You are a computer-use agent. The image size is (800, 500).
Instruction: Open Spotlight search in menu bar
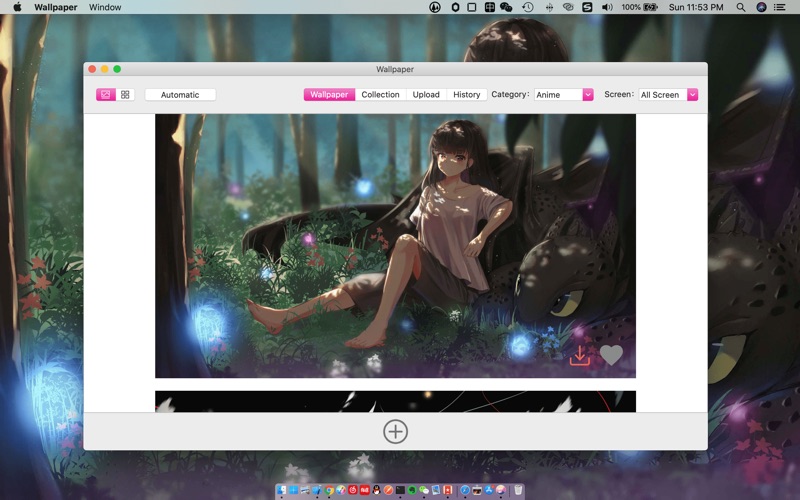(741, 7)
